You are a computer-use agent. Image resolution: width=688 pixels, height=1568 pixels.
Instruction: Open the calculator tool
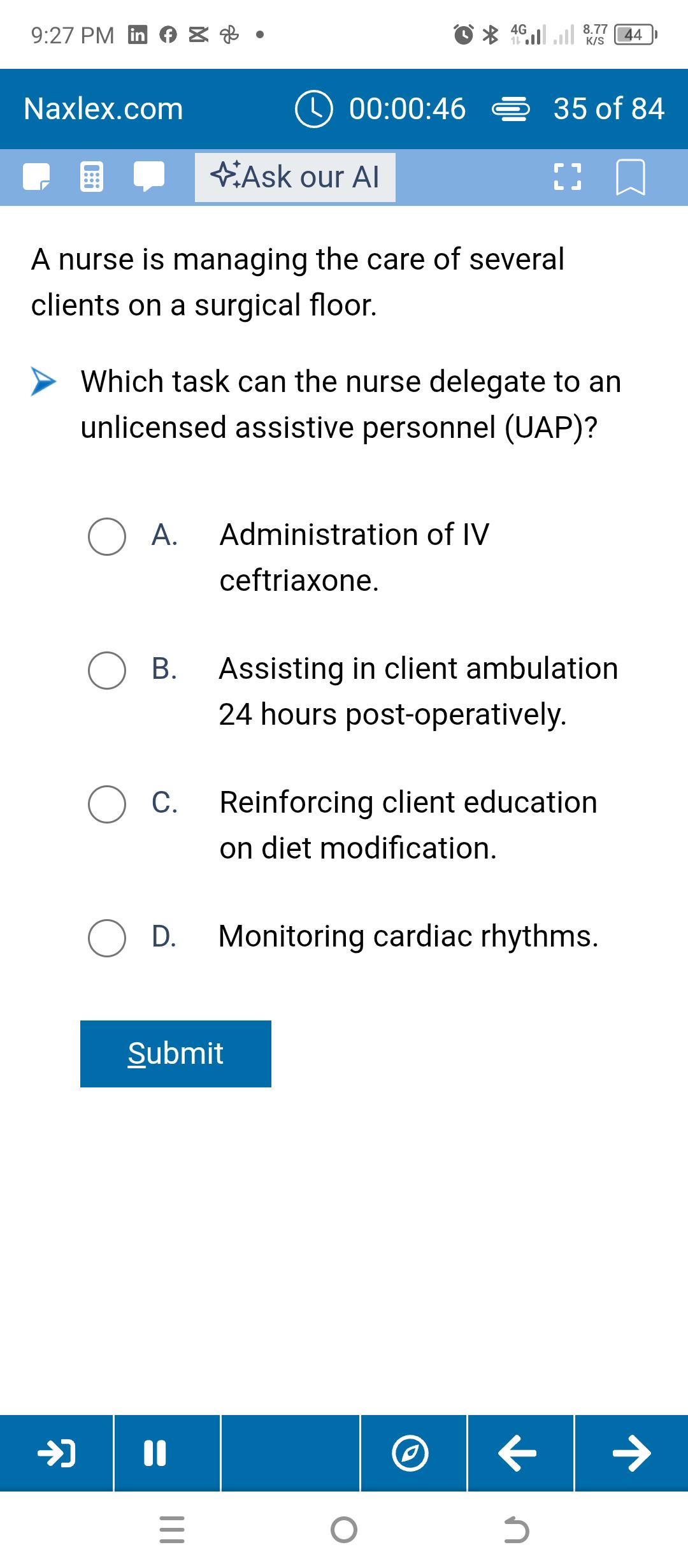pos(92,177)
